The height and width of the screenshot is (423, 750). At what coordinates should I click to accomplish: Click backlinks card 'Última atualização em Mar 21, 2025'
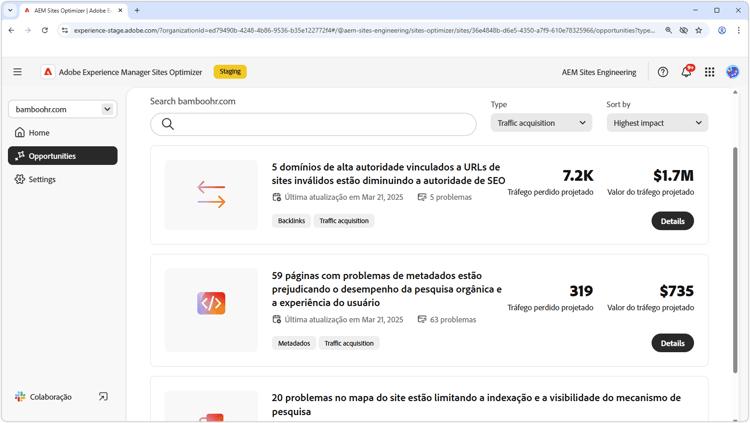[338, 197]
